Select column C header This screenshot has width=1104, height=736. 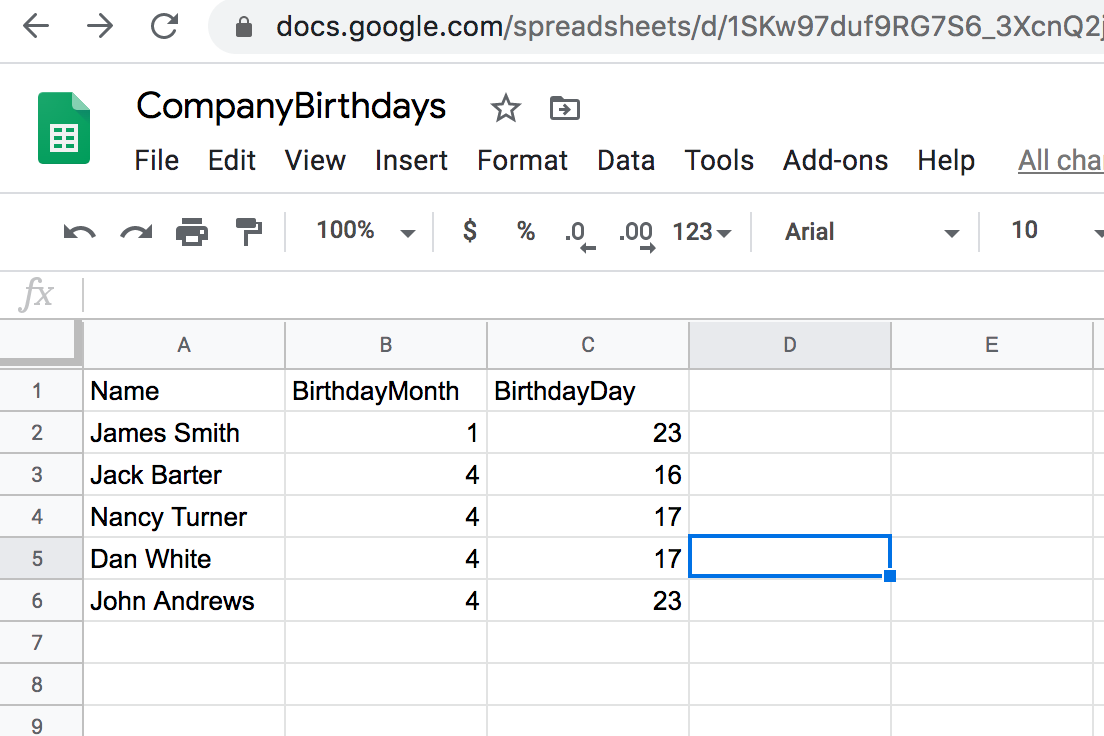click(588, 345)
